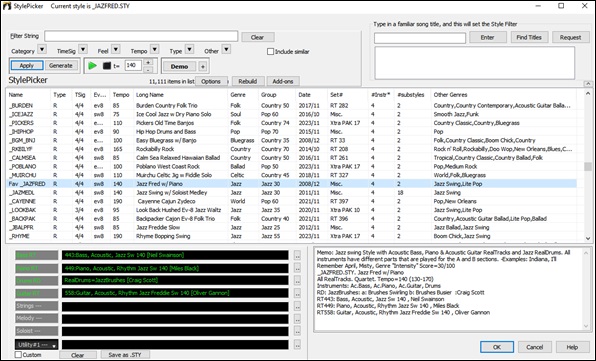
Task: Play the selected style preview
Action: (92, 66)
